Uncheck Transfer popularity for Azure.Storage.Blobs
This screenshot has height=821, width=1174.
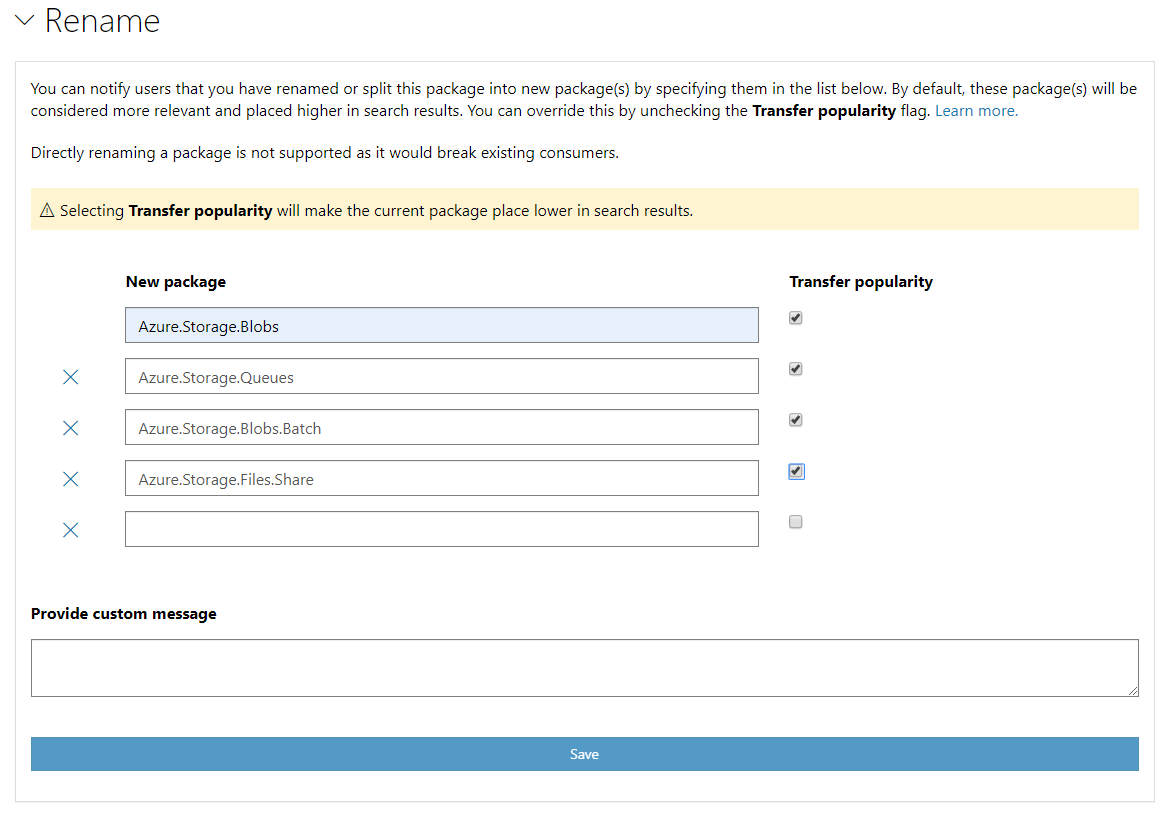795,318
